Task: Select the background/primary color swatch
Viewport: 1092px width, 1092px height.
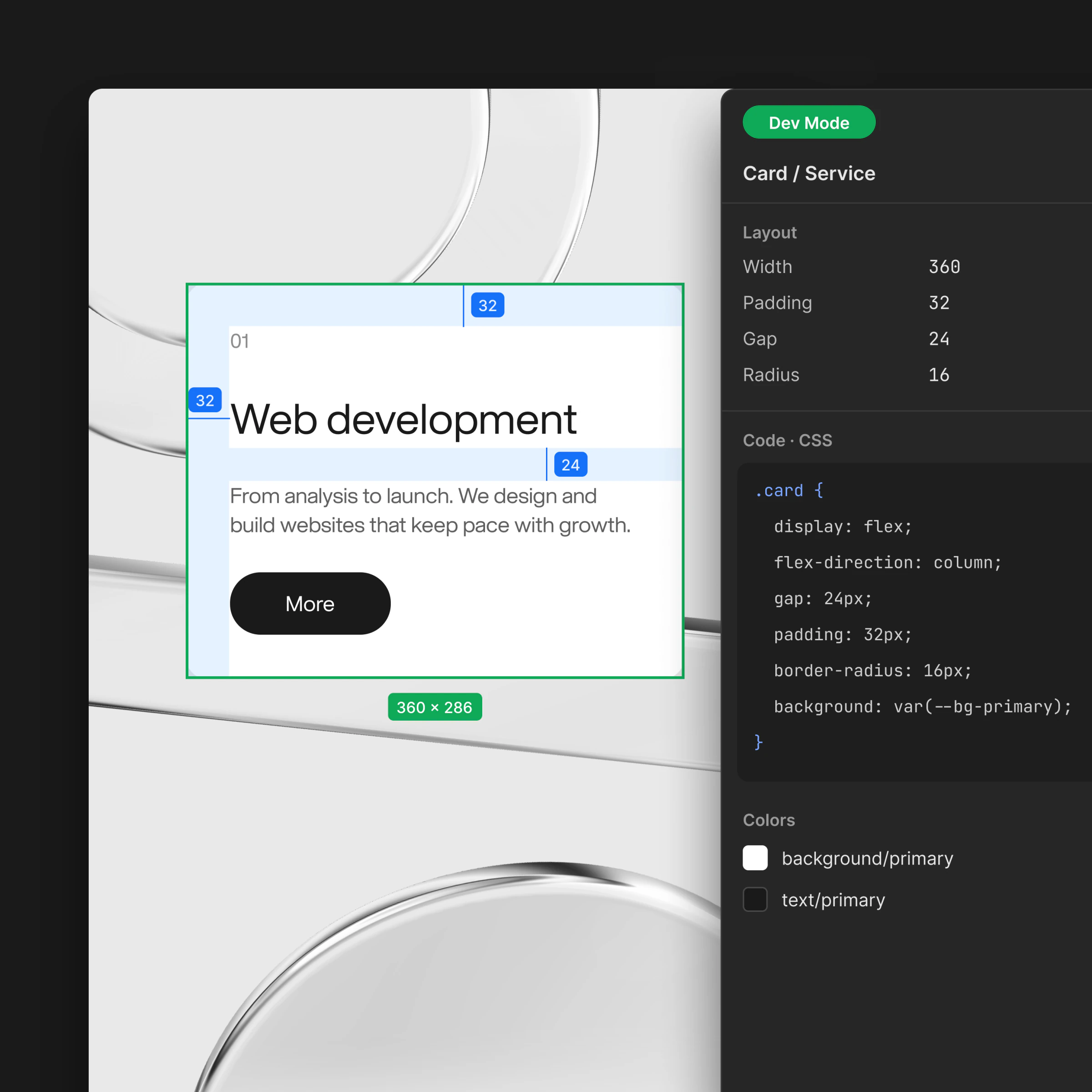Action: coord(755,858)
